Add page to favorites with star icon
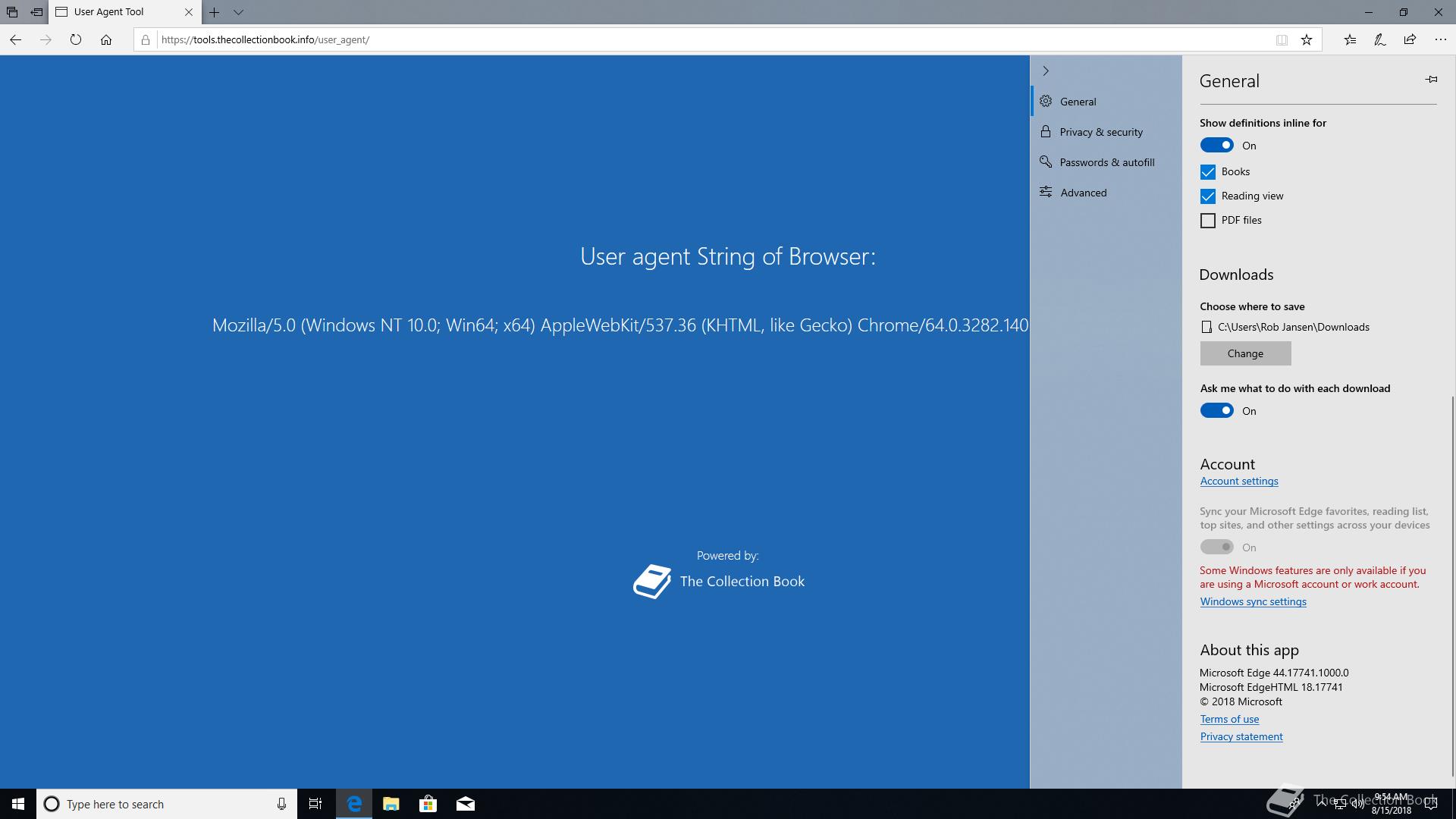The width and height of the screenshot is (1456, 819). click(1307, 40)
